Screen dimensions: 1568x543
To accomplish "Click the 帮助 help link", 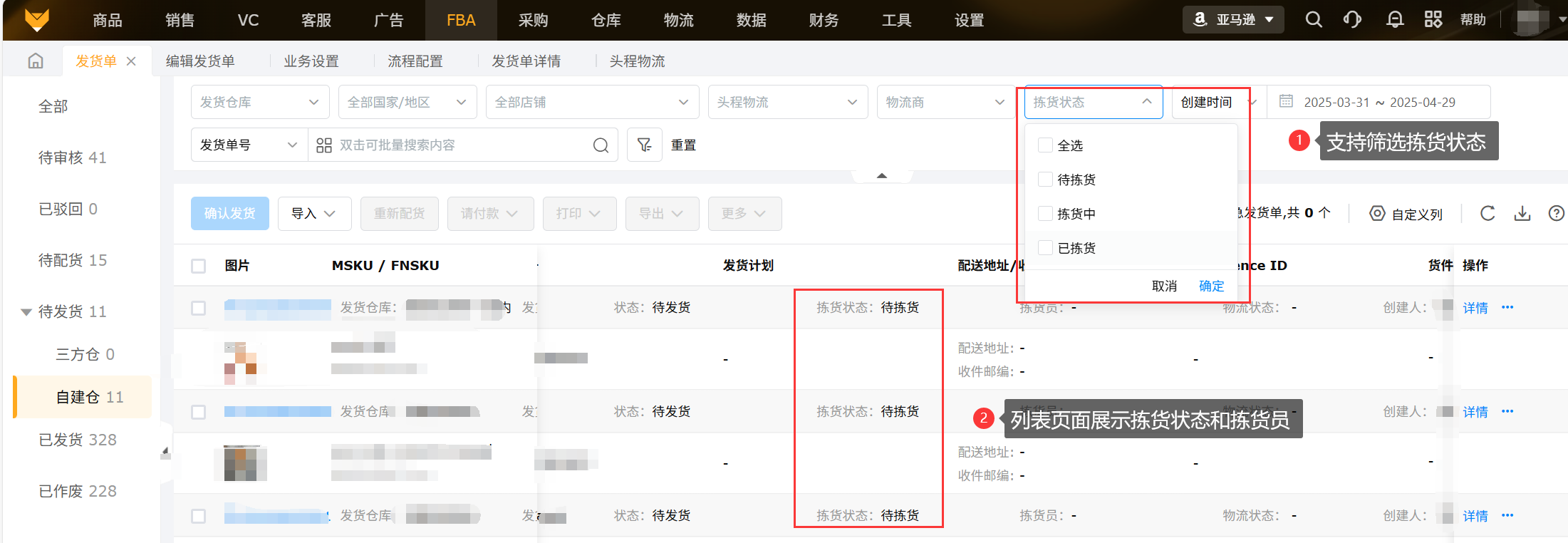I will (1473, 20).
